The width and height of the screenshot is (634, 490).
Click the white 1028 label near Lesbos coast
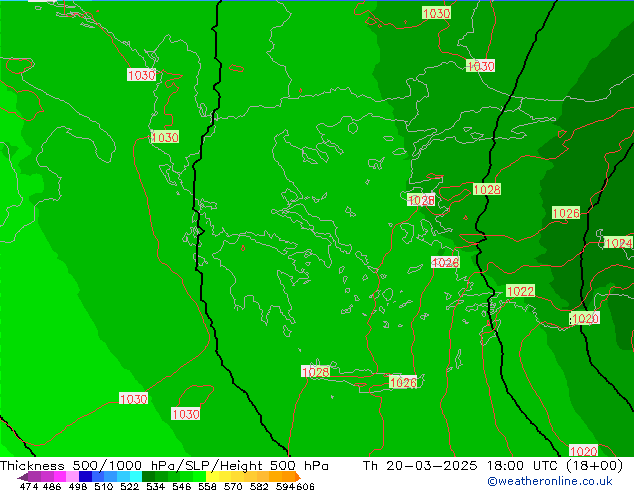click(421, 200)
